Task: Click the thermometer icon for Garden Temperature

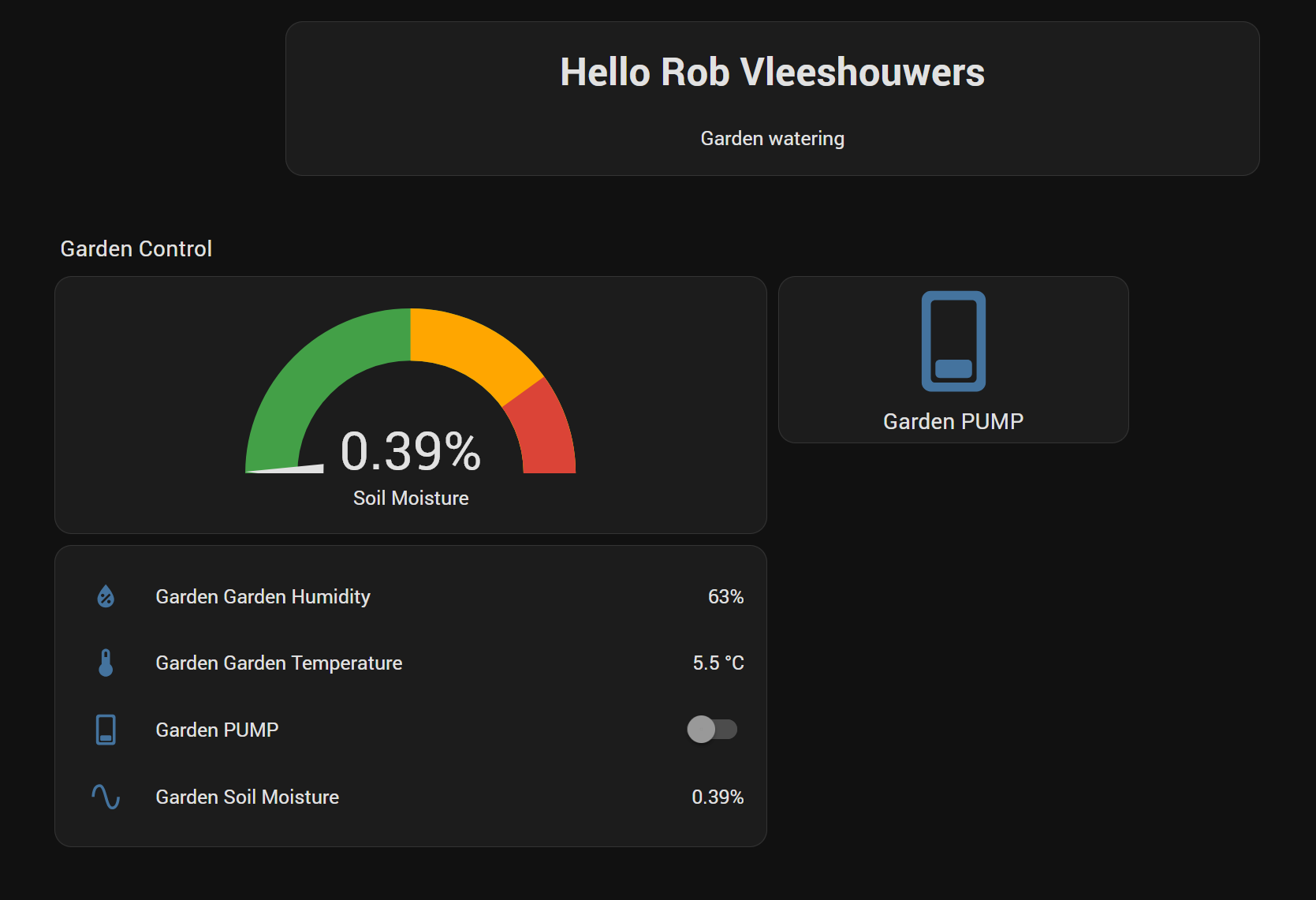Action: [106, 663]
